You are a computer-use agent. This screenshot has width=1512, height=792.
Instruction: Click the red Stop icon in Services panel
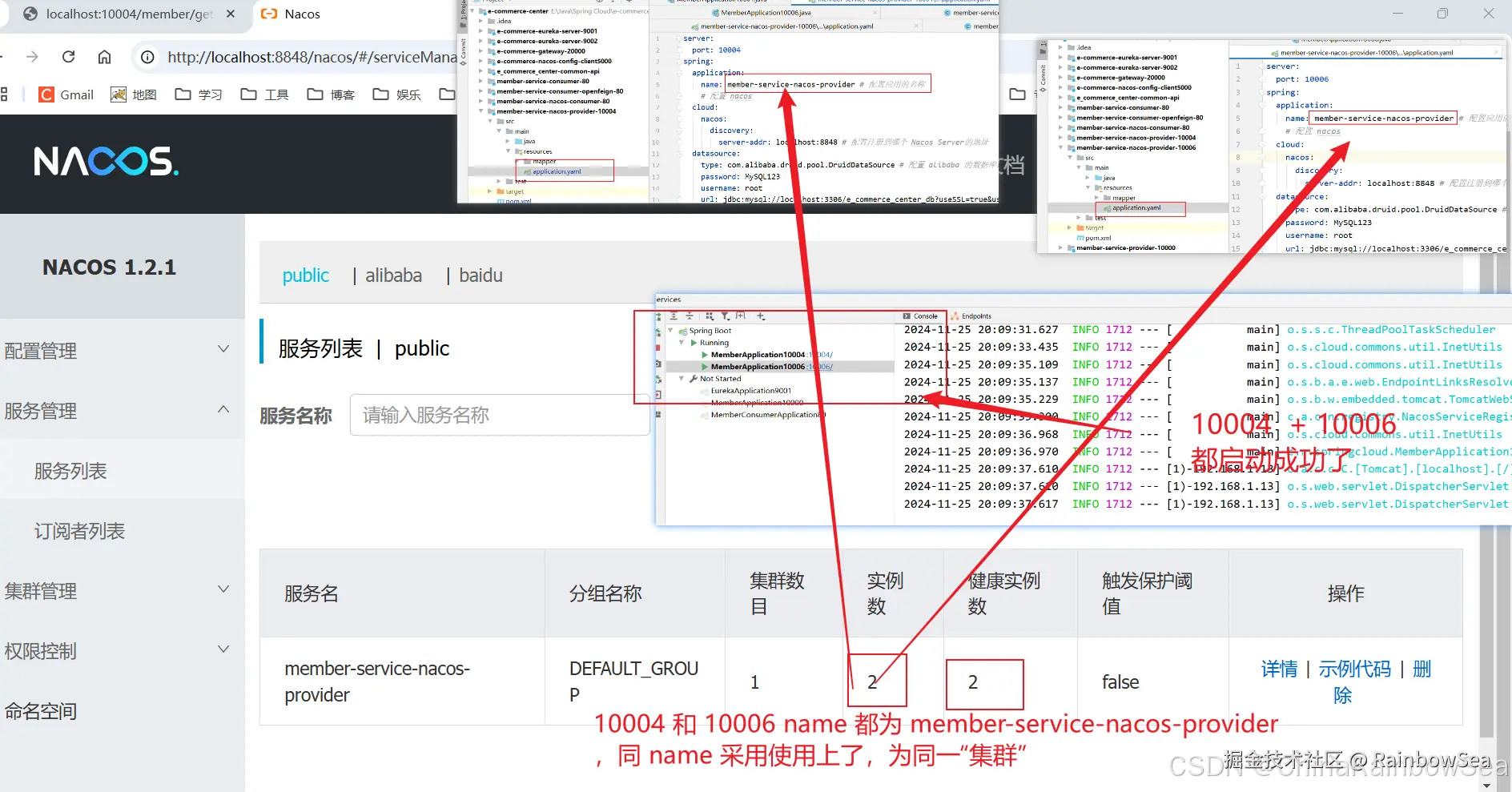pyautogui.click(x=658, y=348)
